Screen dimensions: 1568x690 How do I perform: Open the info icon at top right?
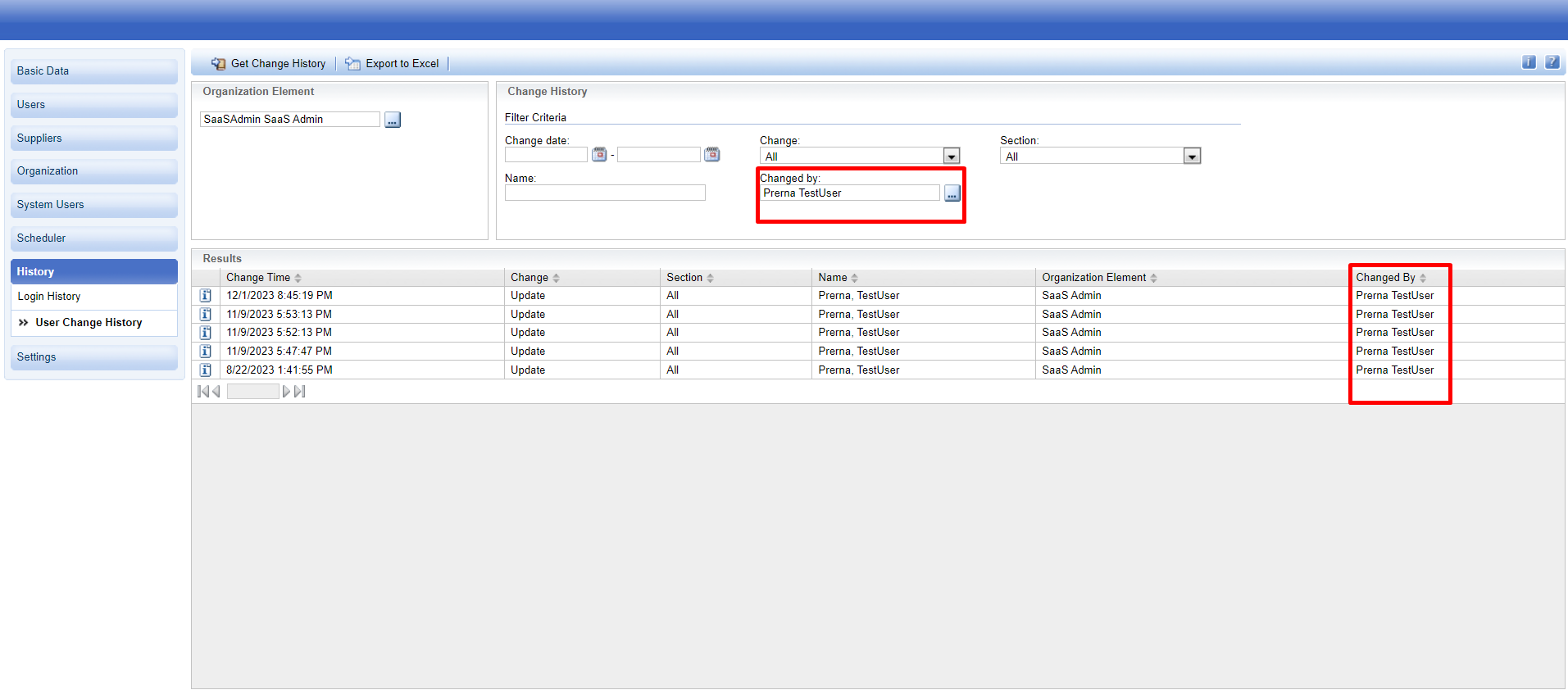(x=1529, y=62)
